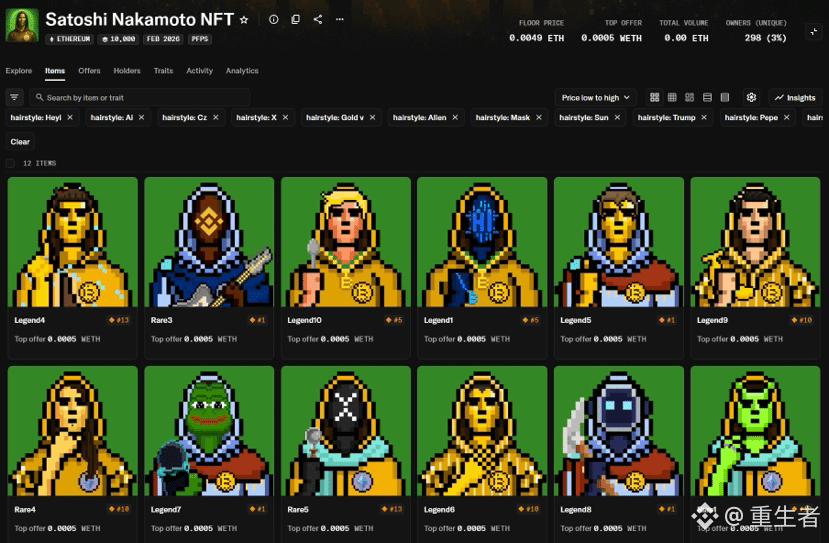This screenshot has height=543, width=829.
Task: Open the Rare5 X-face NFT image
Action: tap(346, 431)
